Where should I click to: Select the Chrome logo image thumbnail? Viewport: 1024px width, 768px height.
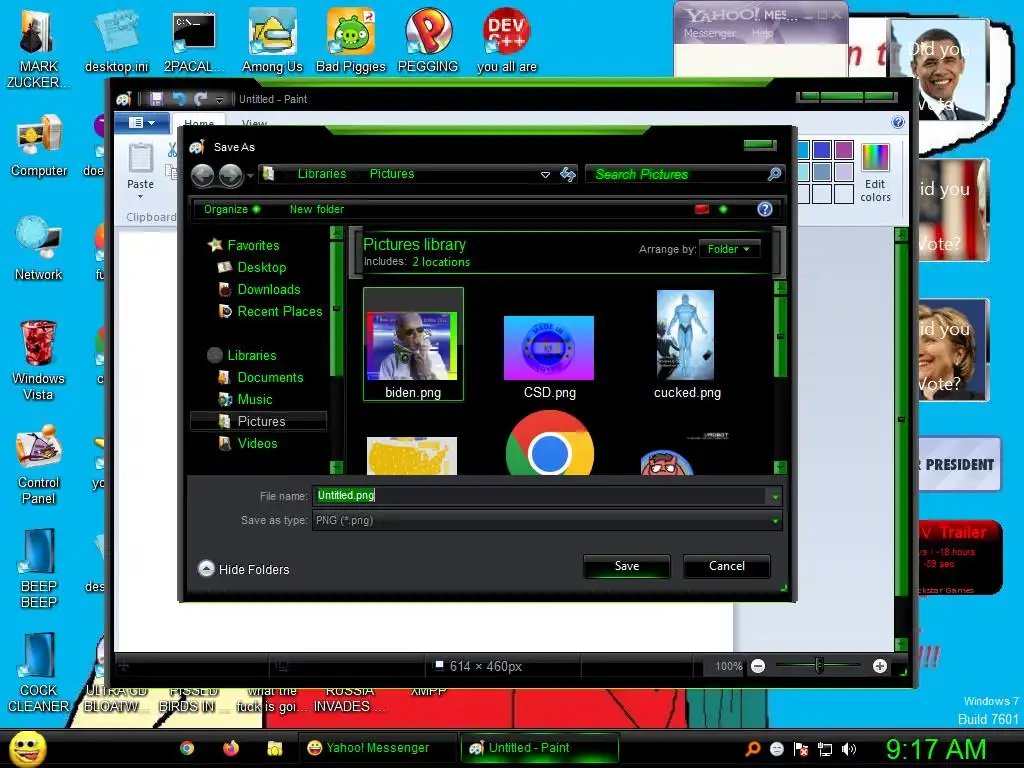[x=549, y=443]
